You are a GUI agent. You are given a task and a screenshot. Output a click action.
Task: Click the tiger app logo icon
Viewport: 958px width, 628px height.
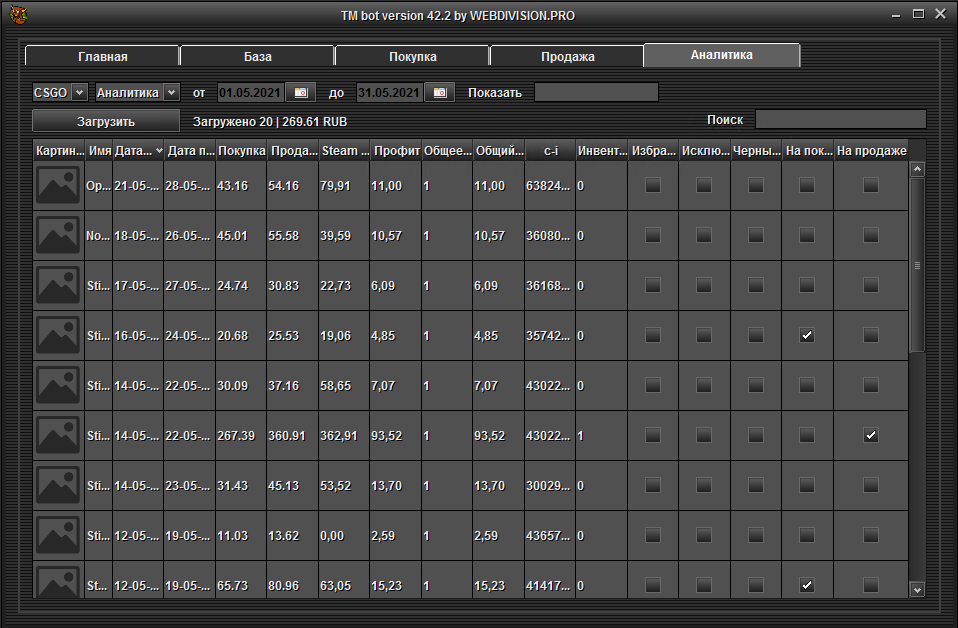[18, 15]
